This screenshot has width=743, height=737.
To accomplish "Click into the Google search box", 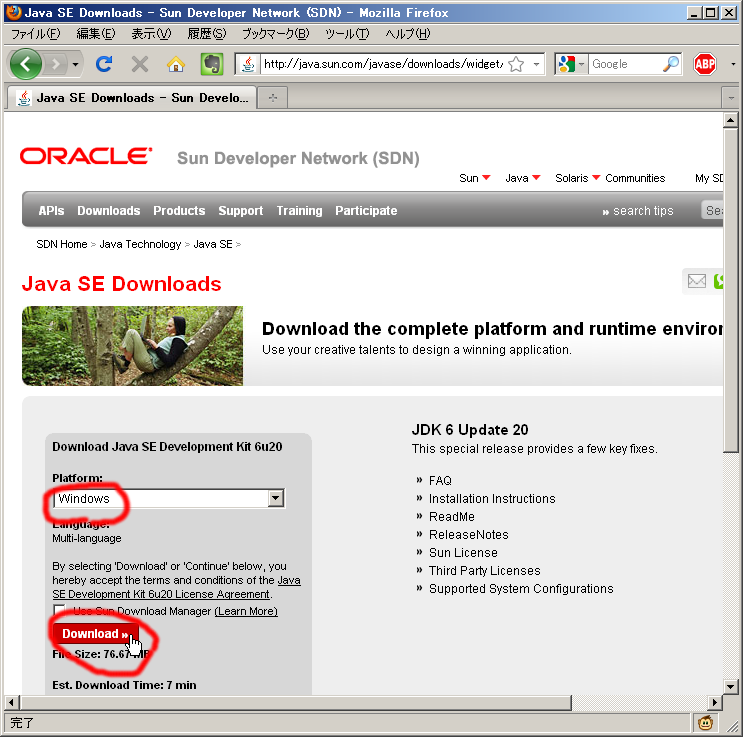I will click(x=625, y=64).
